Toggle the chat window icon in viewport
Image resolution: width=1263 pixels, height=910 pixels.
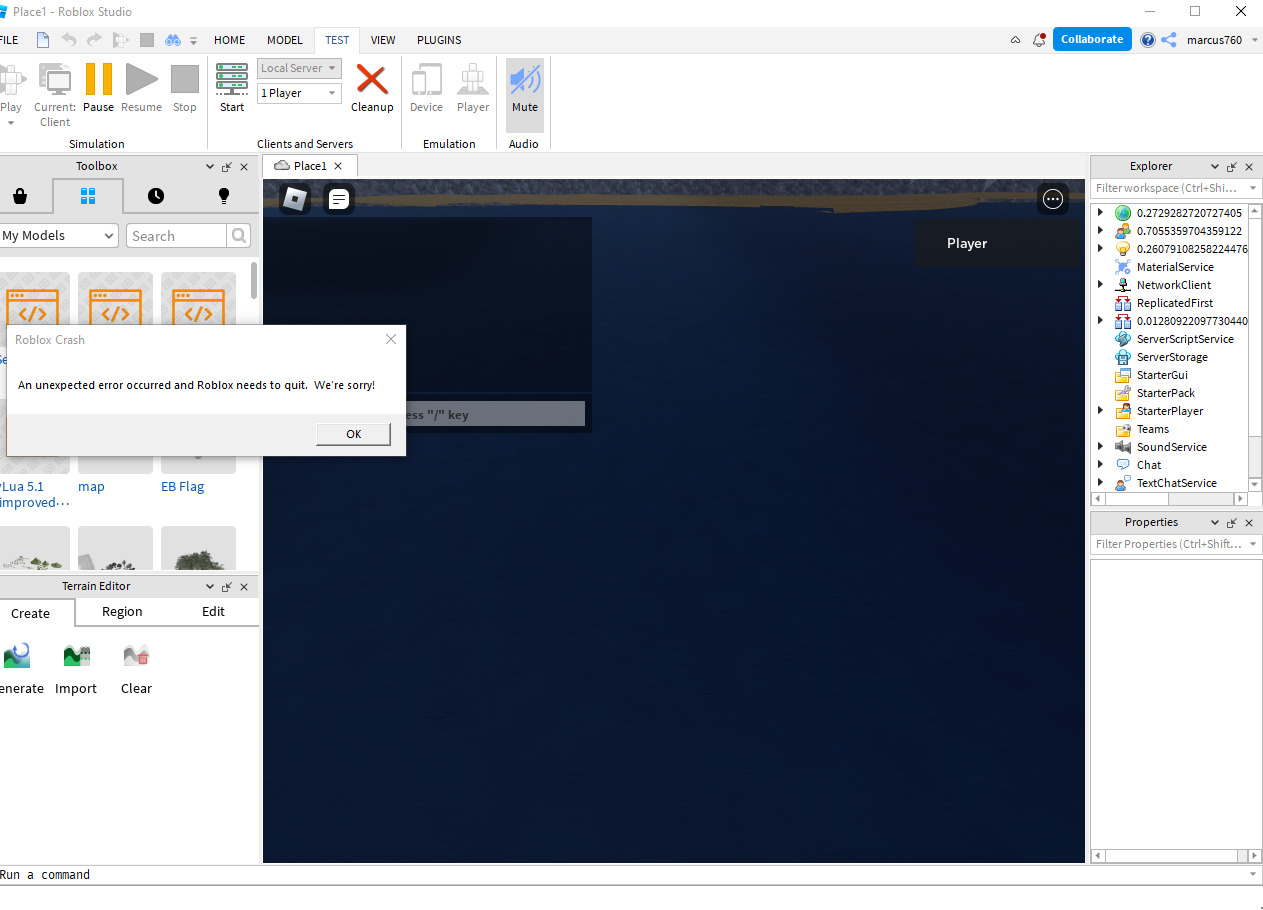click(339, 199)
